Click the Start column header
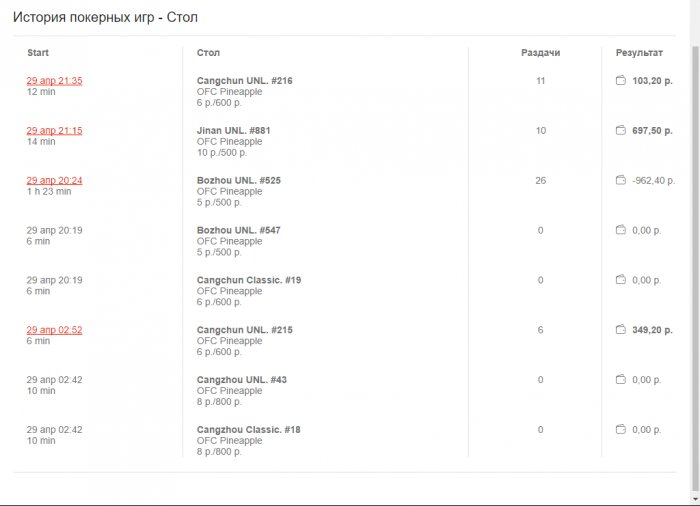The width and height of the screenshot is (700, 506). [38, 53]
